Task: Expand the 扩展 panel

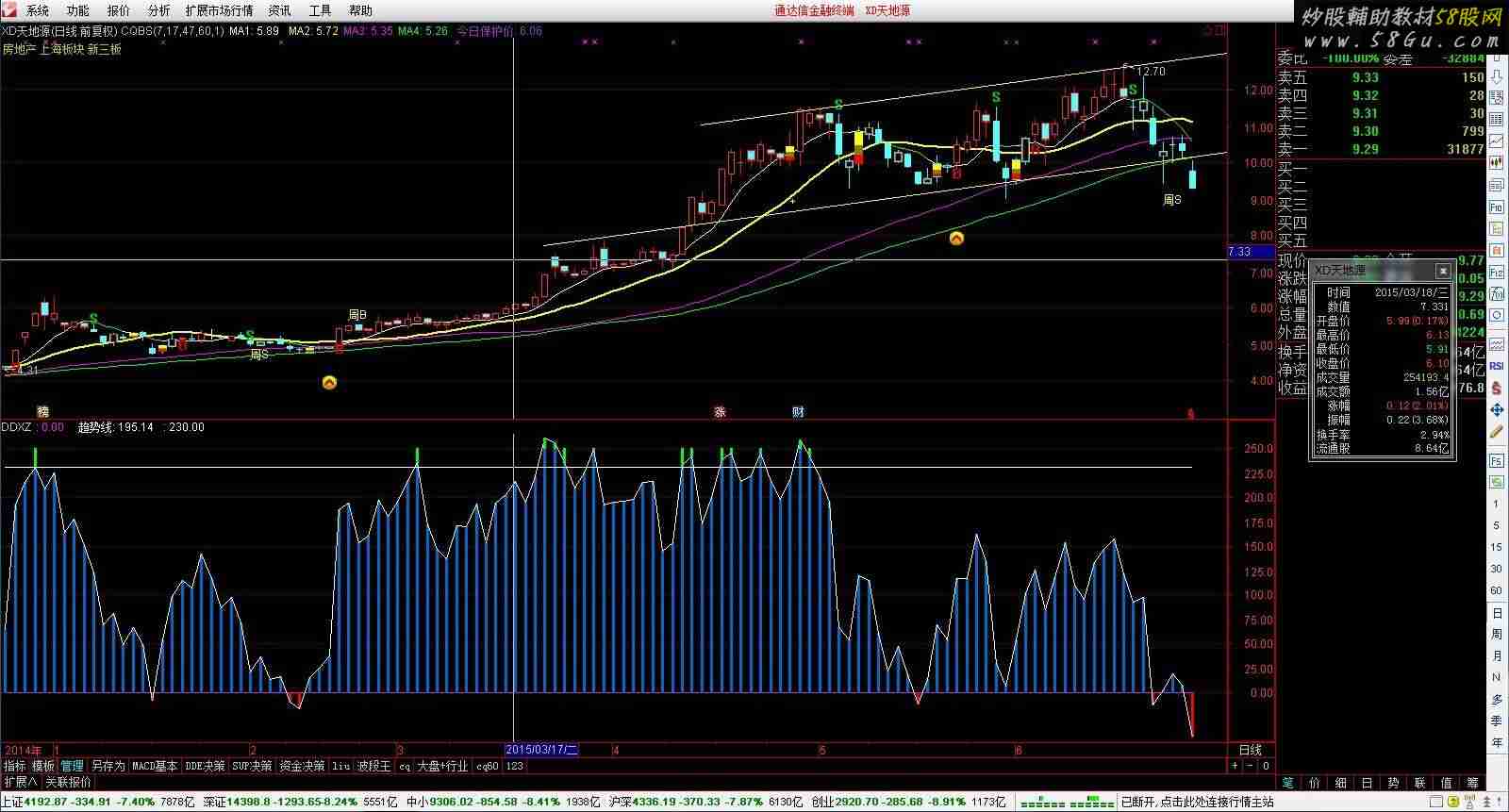Action: [x=20, y=782]
